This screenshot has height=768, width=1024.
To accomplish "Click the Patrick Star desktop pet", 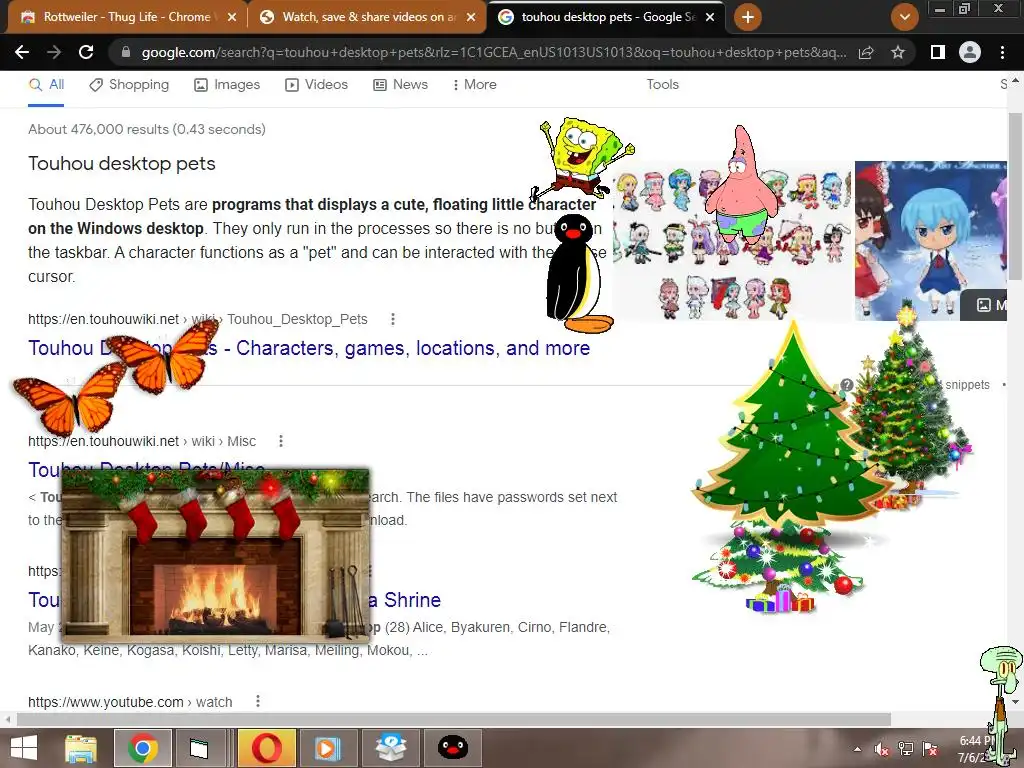I will 742,183.
